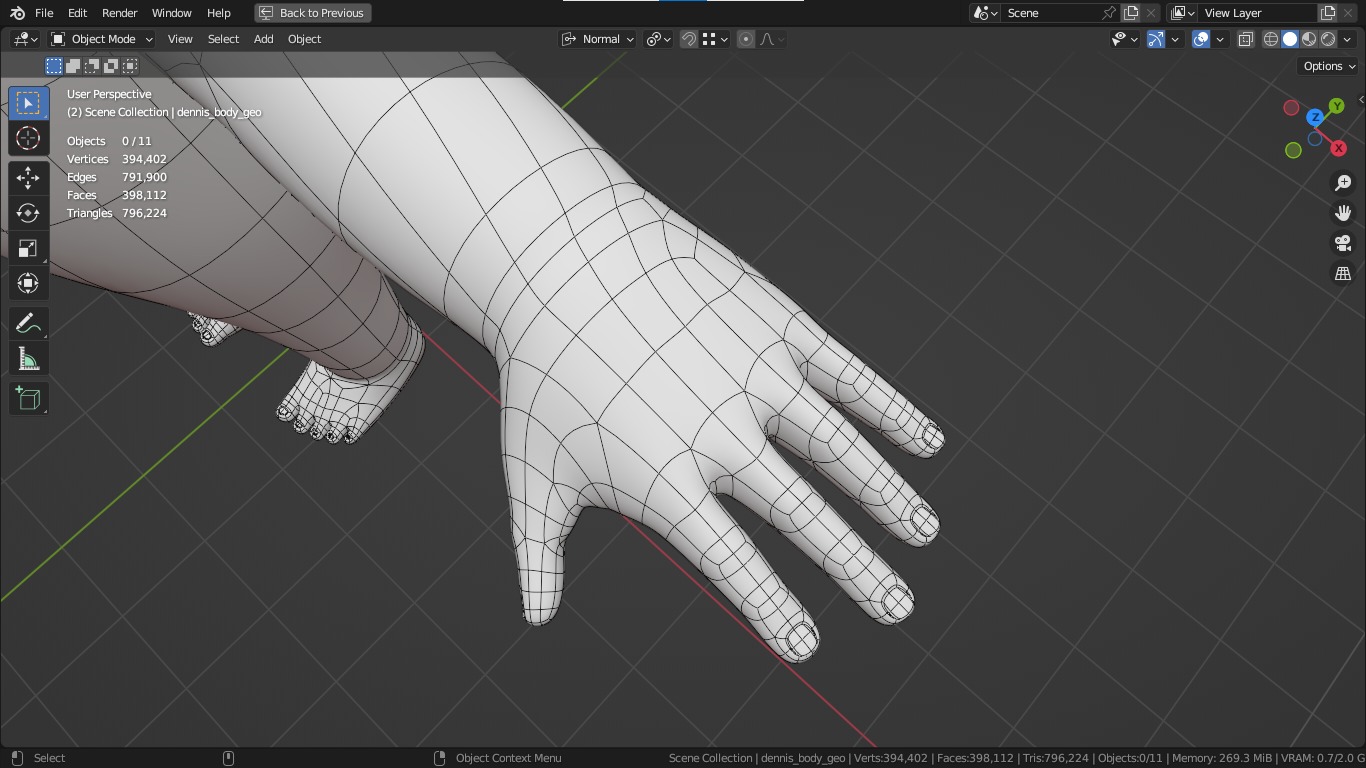Click the red X axis gizmo

coord(1338,148)
